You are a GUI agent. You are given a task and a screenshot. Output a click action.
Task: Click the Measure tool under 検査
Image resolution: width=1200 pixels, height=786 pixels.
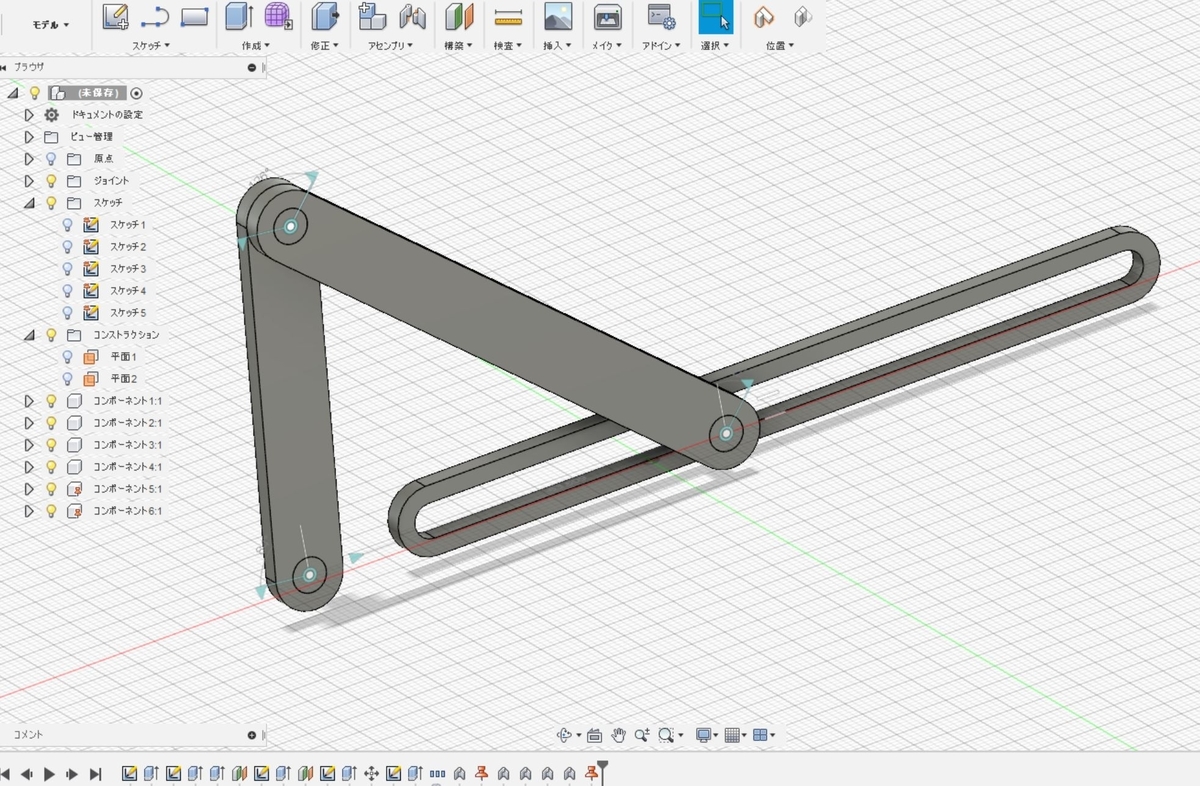(507, 17)
